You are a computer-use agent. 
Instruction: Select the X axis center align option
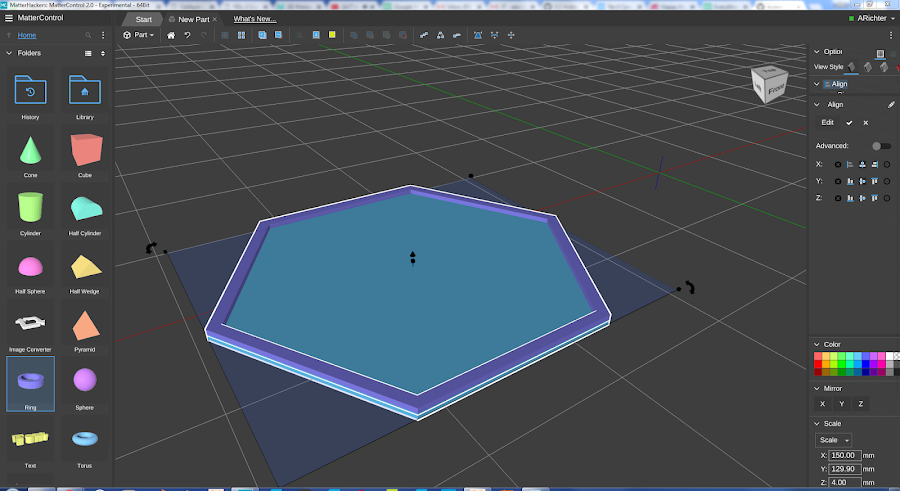click(862, 164)
